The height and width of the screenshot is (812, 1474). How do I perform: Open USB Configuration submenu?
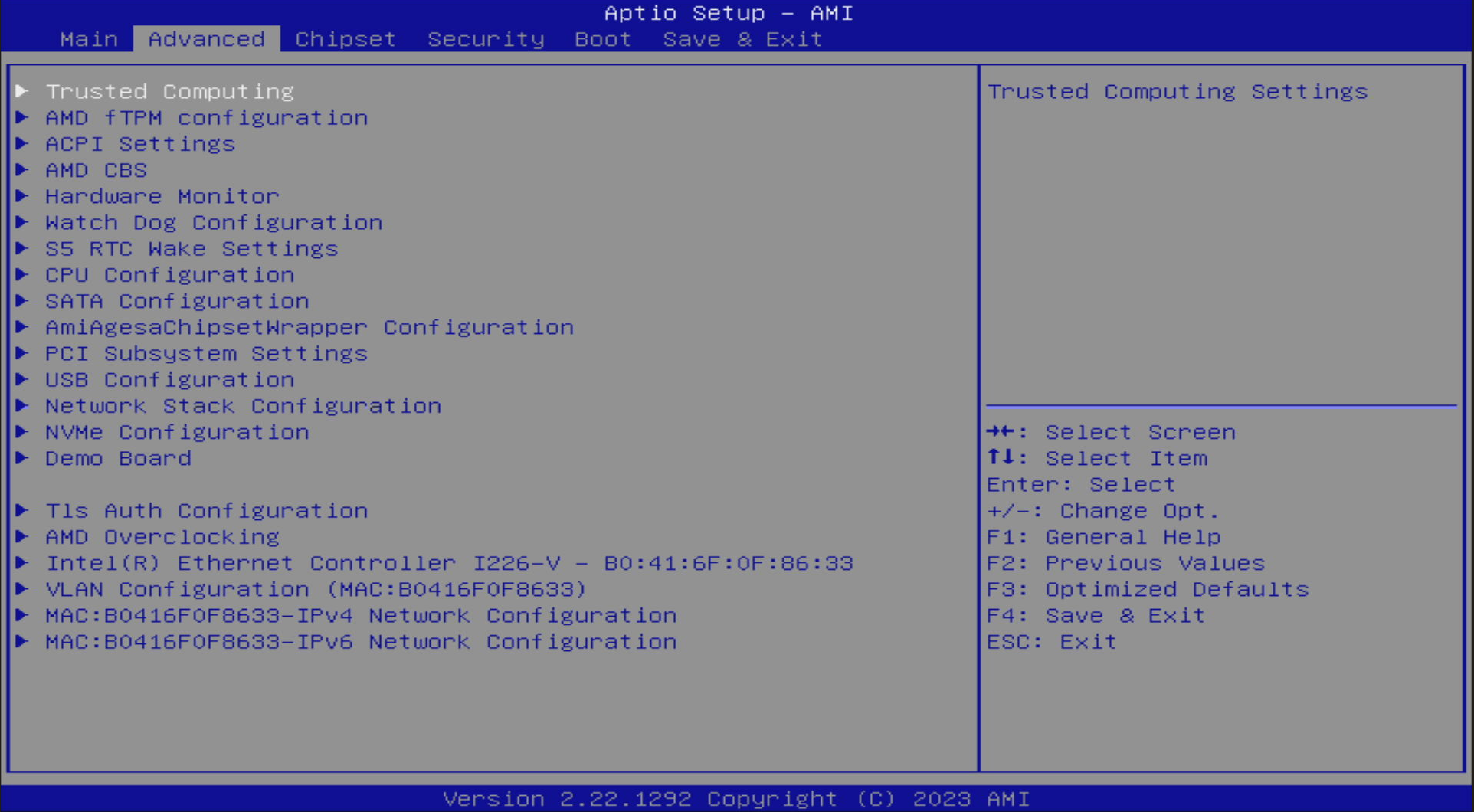tap(170, 380)
